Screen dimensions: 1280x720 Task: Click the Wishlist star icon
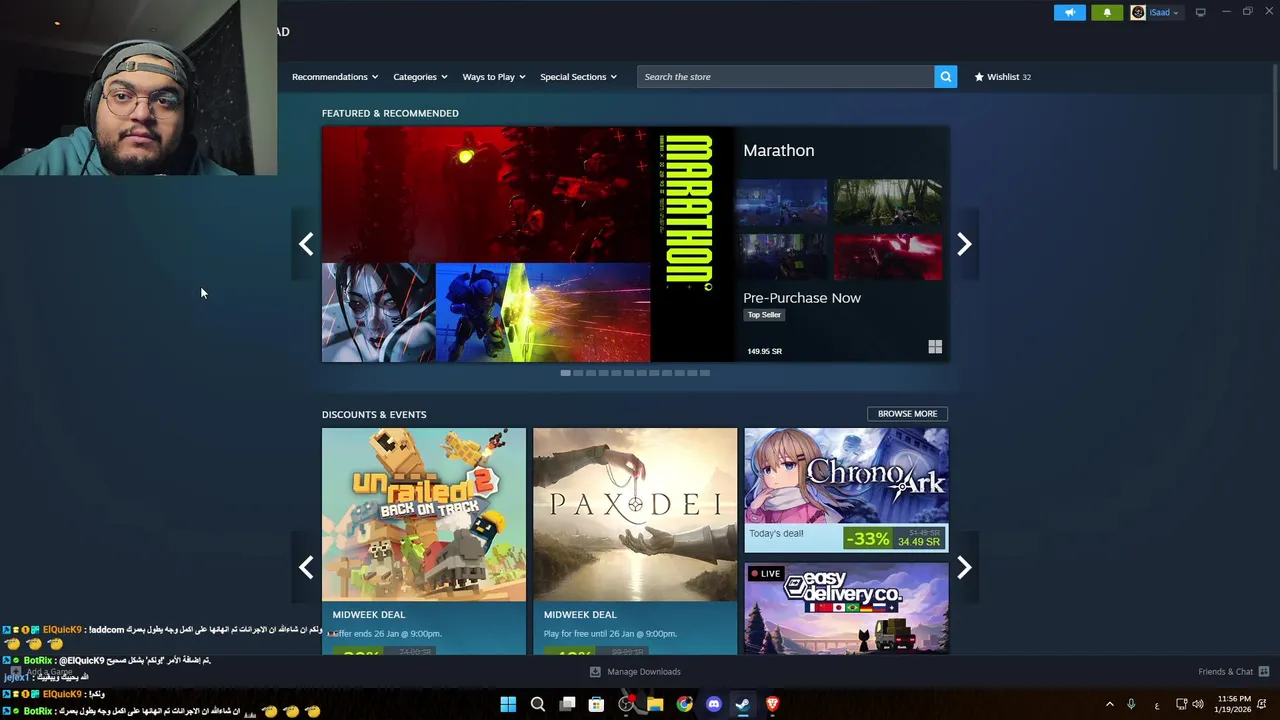click(x=979, y=77)
